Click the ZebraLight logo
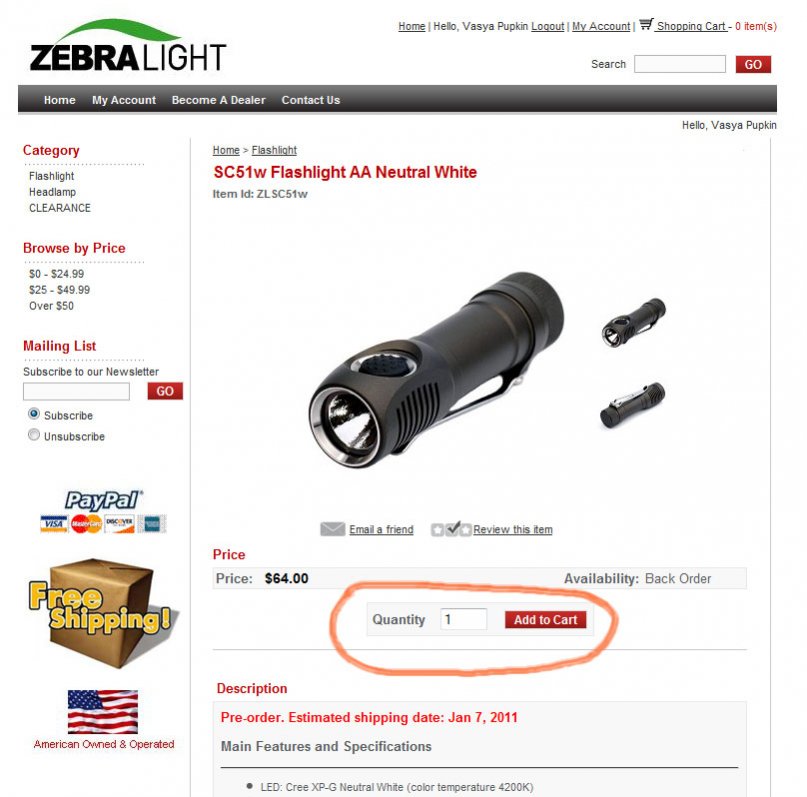 pyautogui.click(x=128, y=46)
